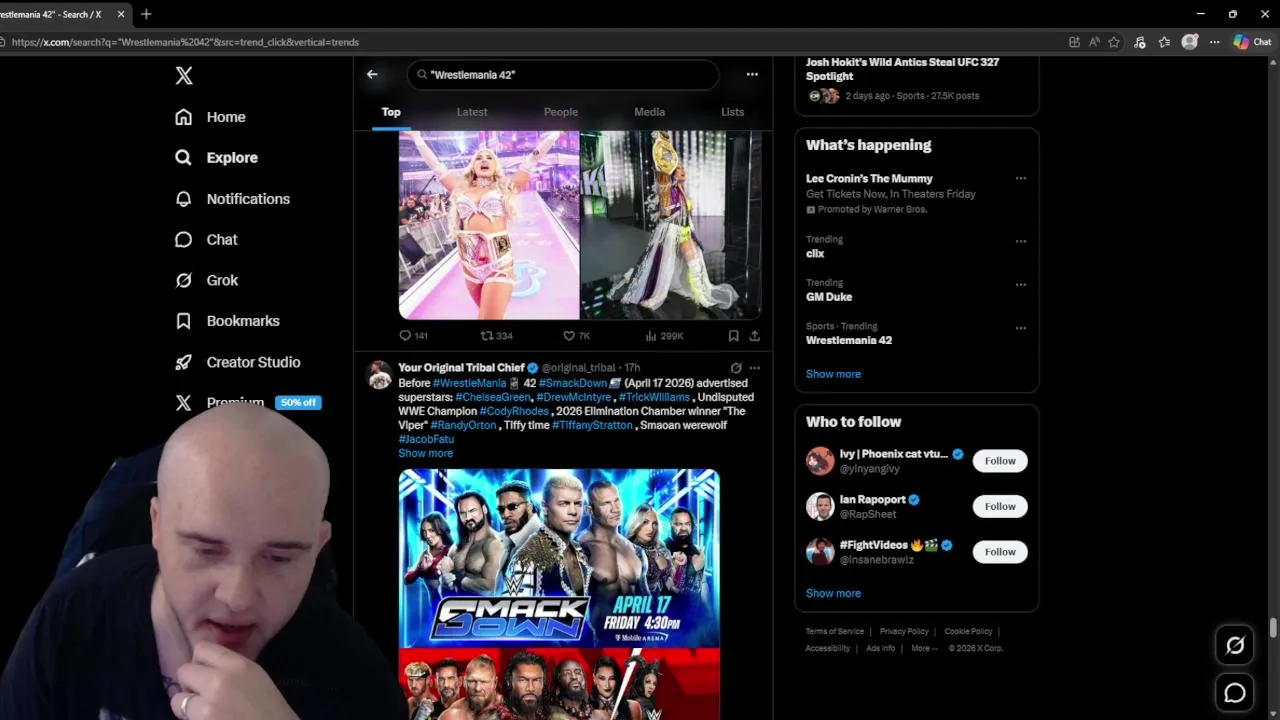Follow Ian Rapoport

(x=1000, y=506)
